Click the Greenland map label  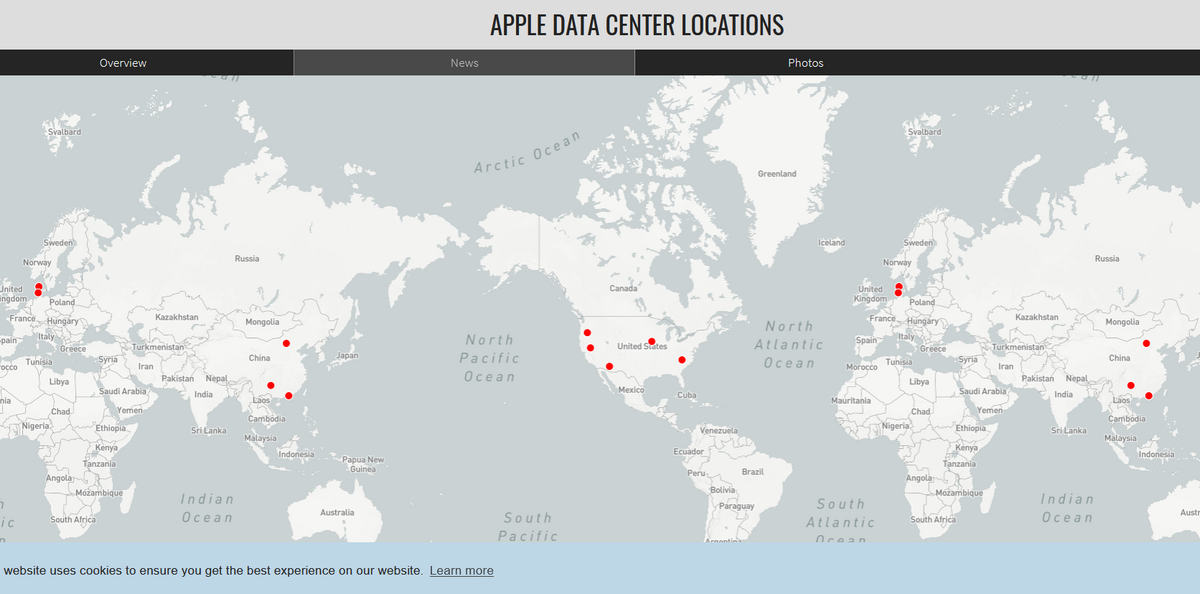[x=777, y=174]
